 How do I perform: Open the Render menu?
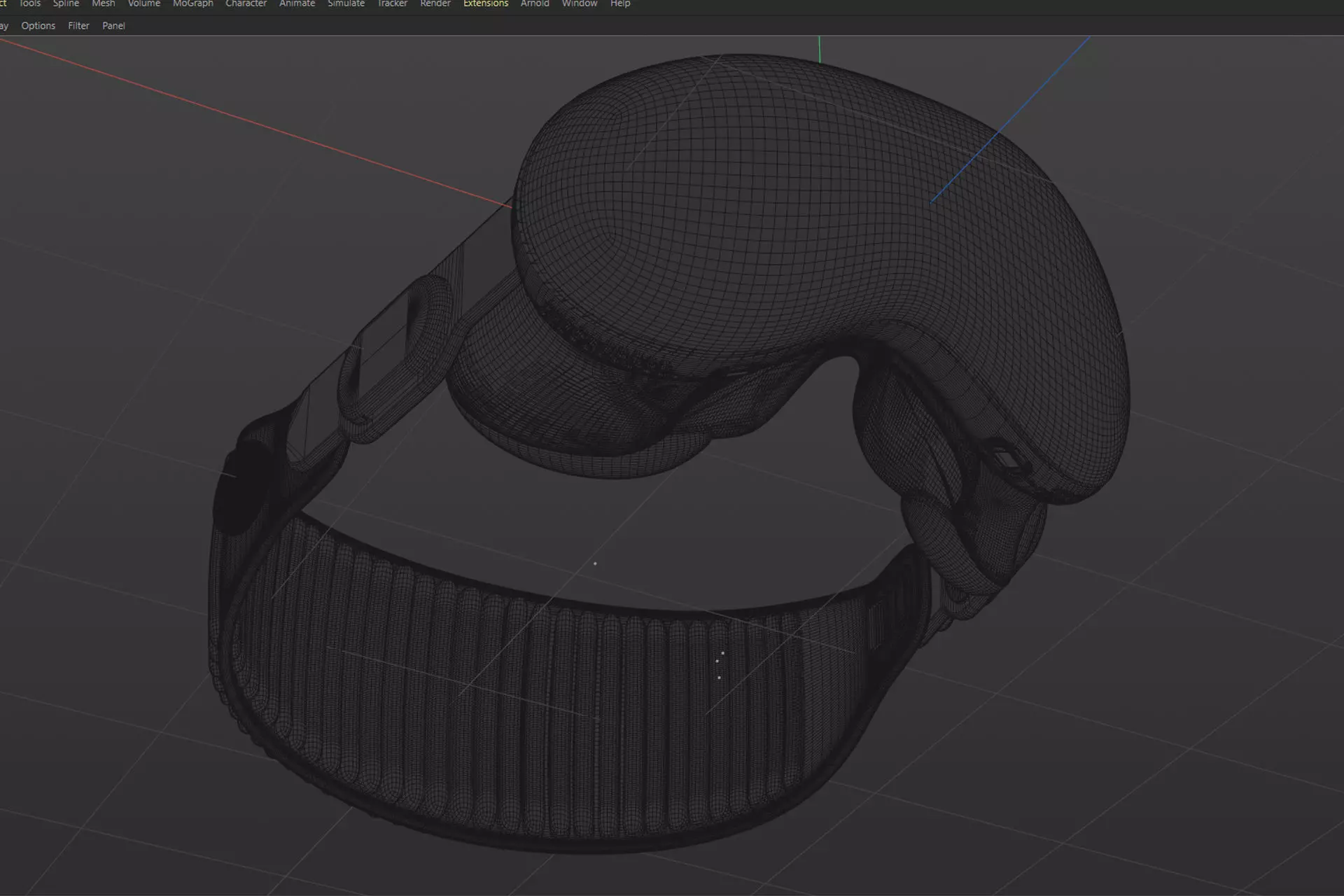point(435,3)
